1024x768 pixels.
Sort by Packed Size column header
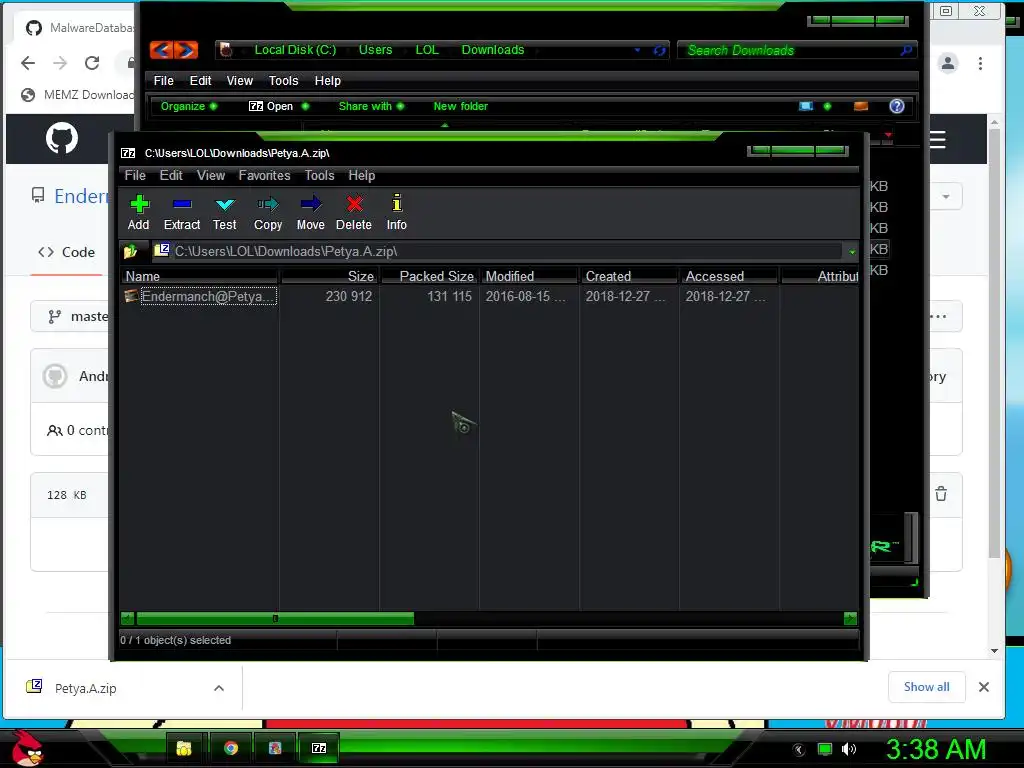[x=429, y=276]
